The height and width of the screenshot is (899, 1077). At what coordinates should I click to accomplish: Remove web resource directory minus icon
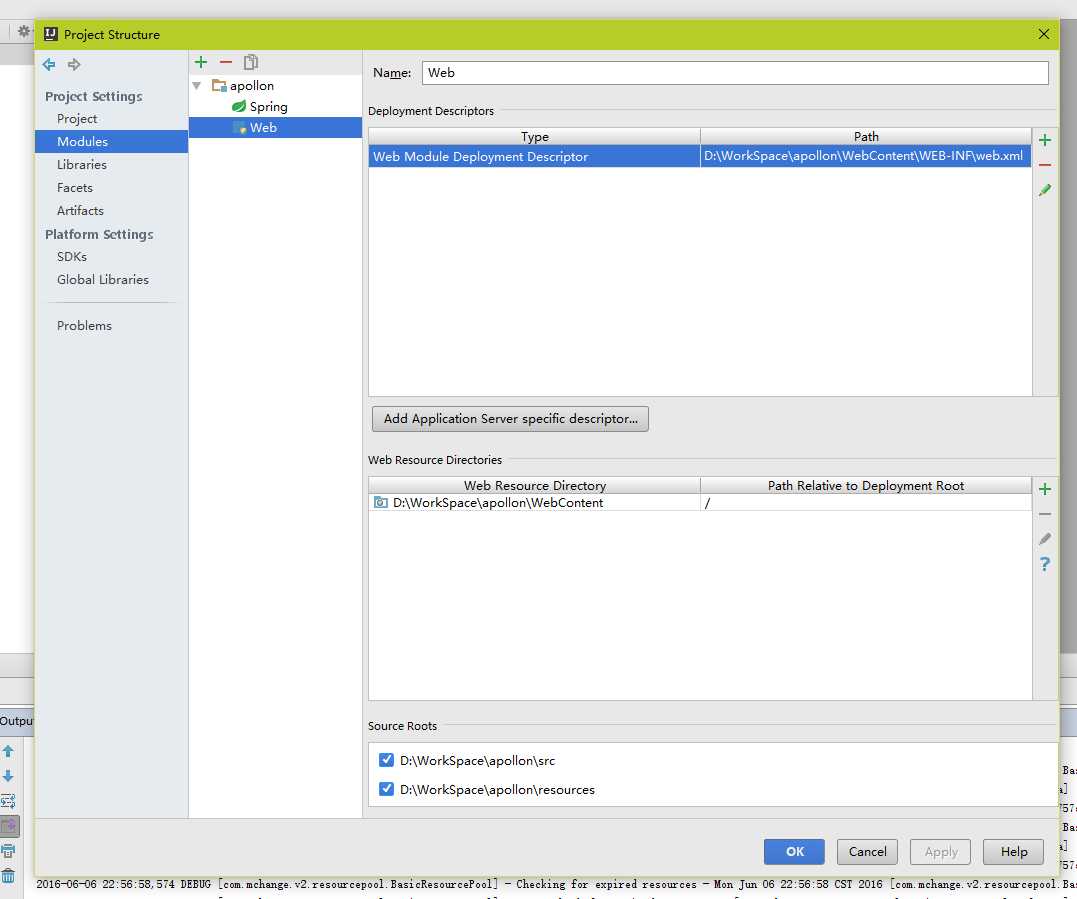coord(1045,514)
